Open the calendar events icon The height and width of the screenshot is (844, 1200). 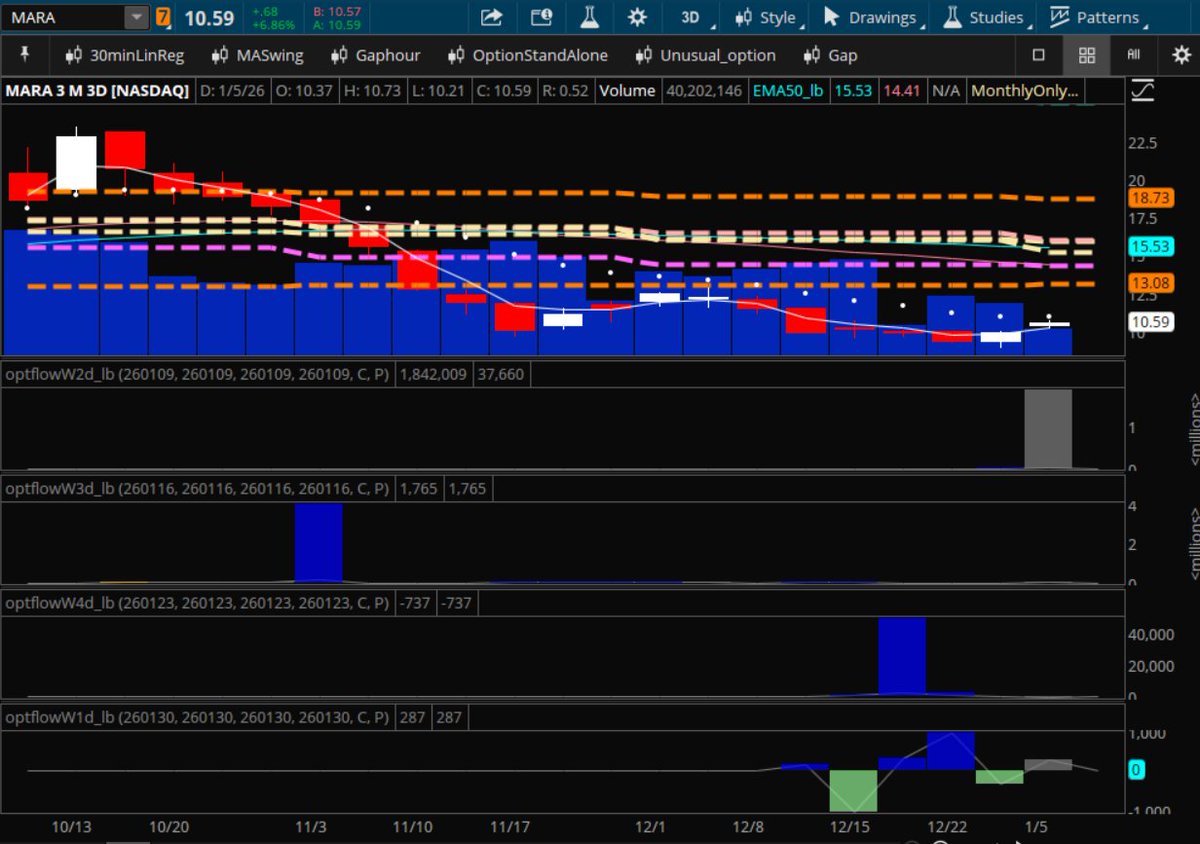point(541,17)
